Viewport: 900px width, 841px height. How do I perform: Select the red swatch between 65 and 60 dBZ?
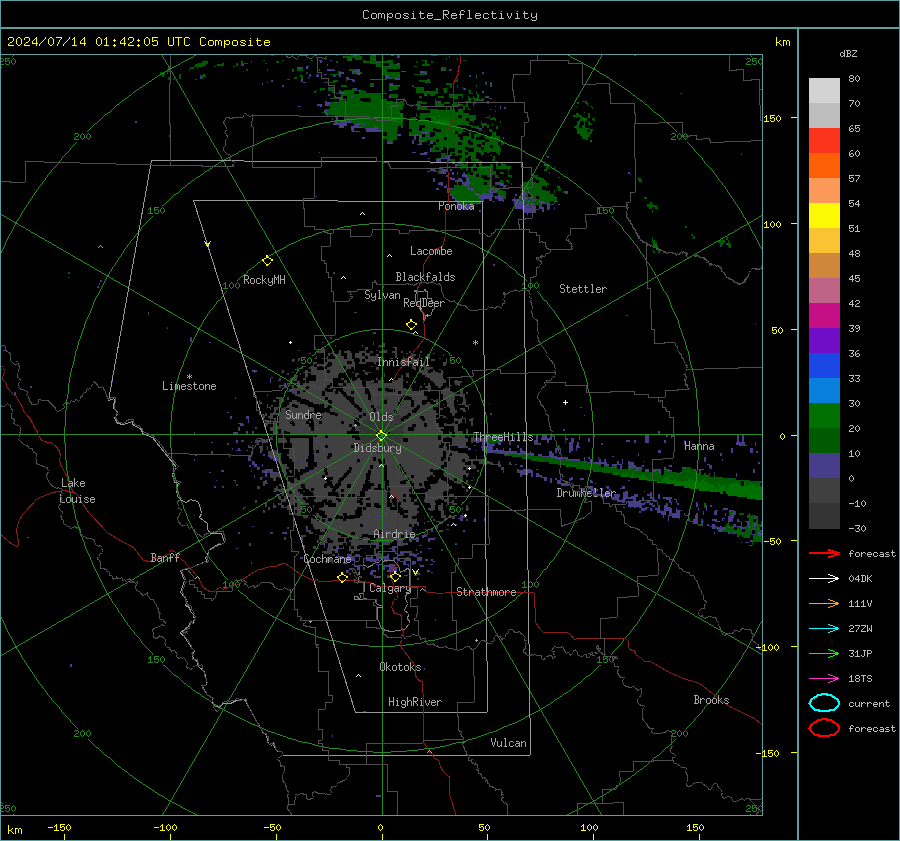click(824, 140)
